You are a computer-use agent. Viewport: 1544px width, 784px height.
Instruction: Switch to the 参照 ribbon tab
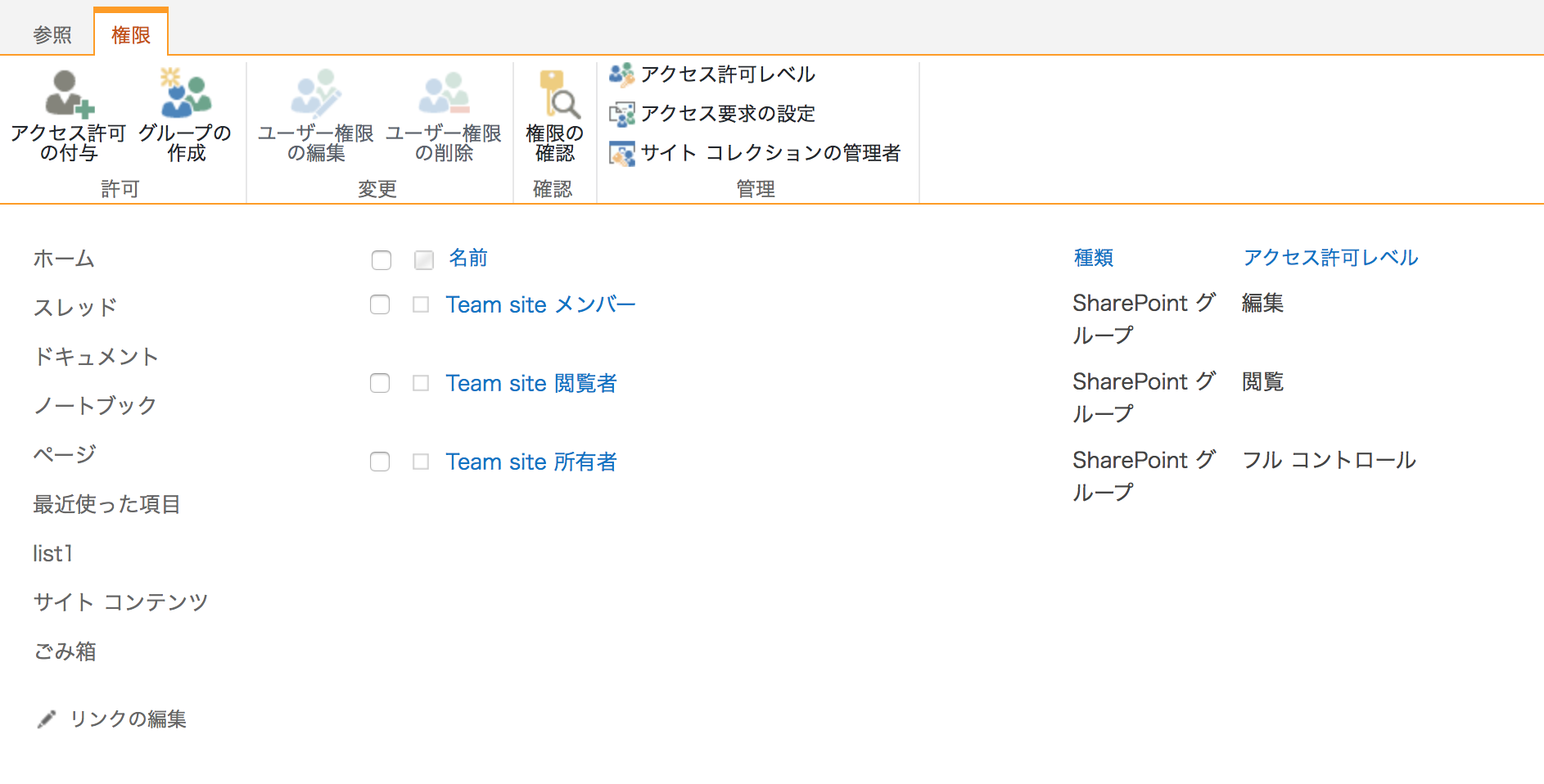[51, 35]
